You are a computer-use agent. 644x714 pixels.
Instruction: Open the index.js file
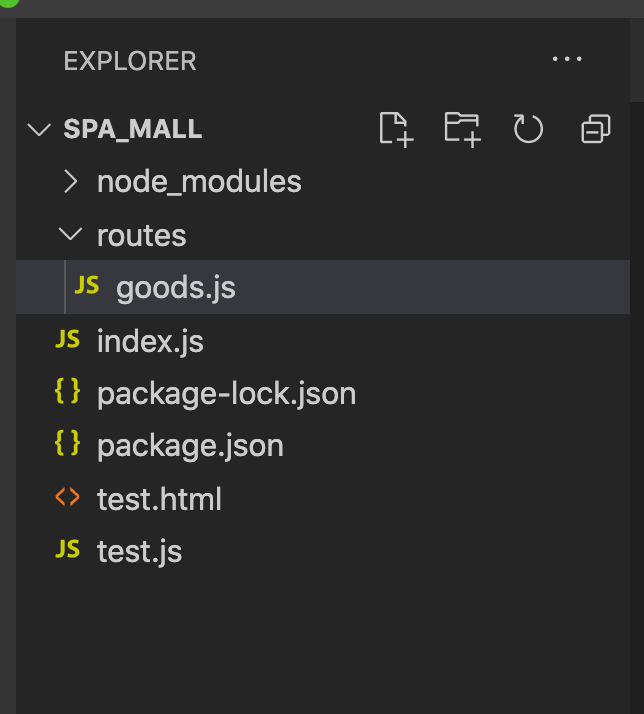pyautogui.click(x=150, y=342)
